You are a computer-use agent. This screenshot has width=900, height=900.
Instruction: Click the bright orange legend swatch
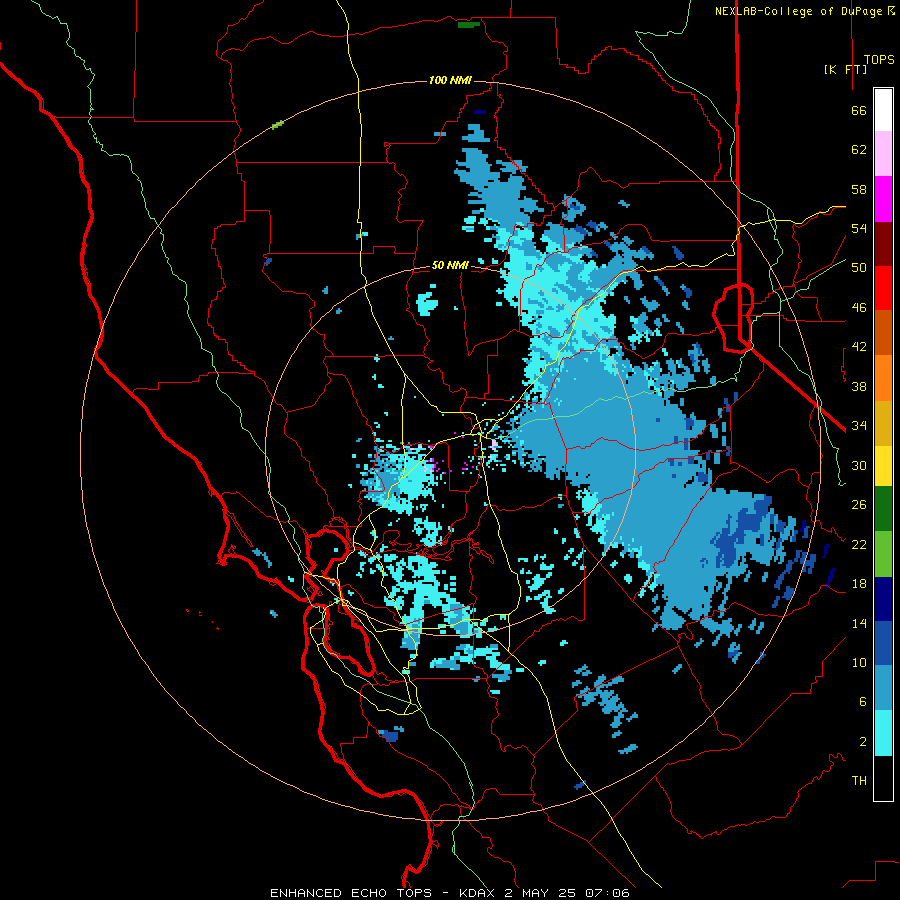pos(883,378)
